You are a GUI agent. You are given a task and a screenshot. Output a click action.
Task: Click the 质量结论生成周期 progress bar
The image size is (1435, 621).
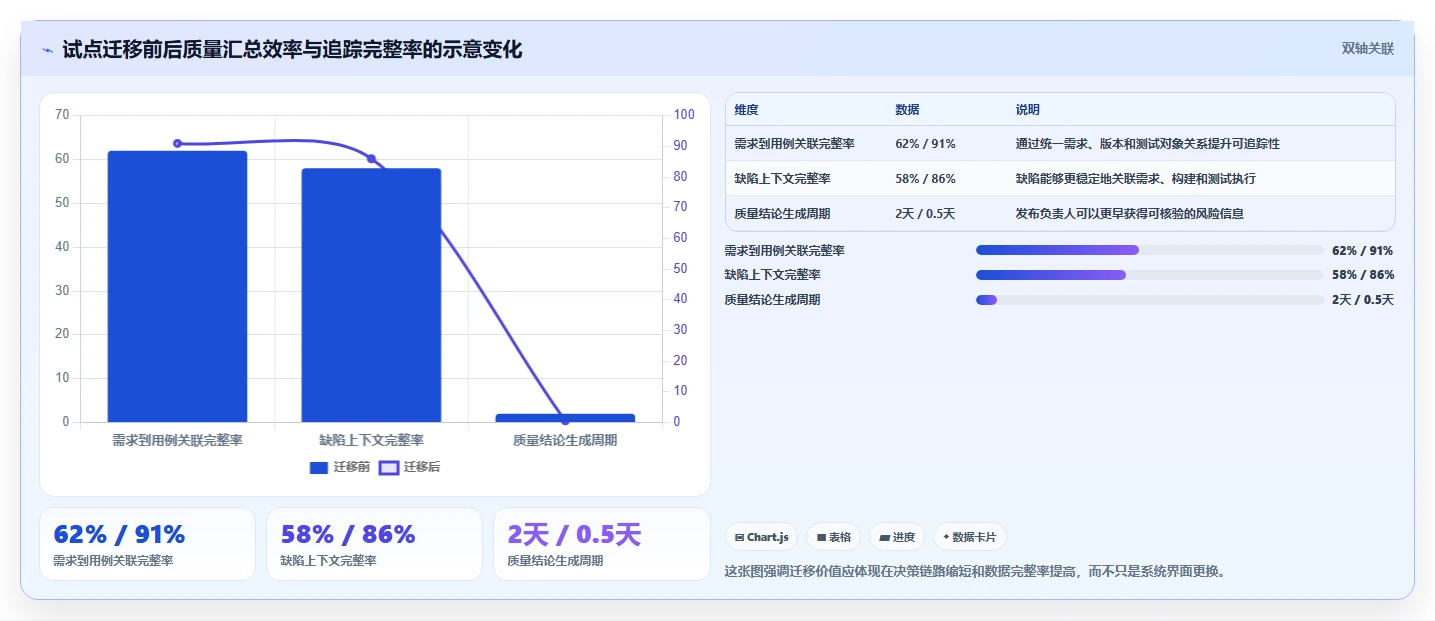point(1149,299)
